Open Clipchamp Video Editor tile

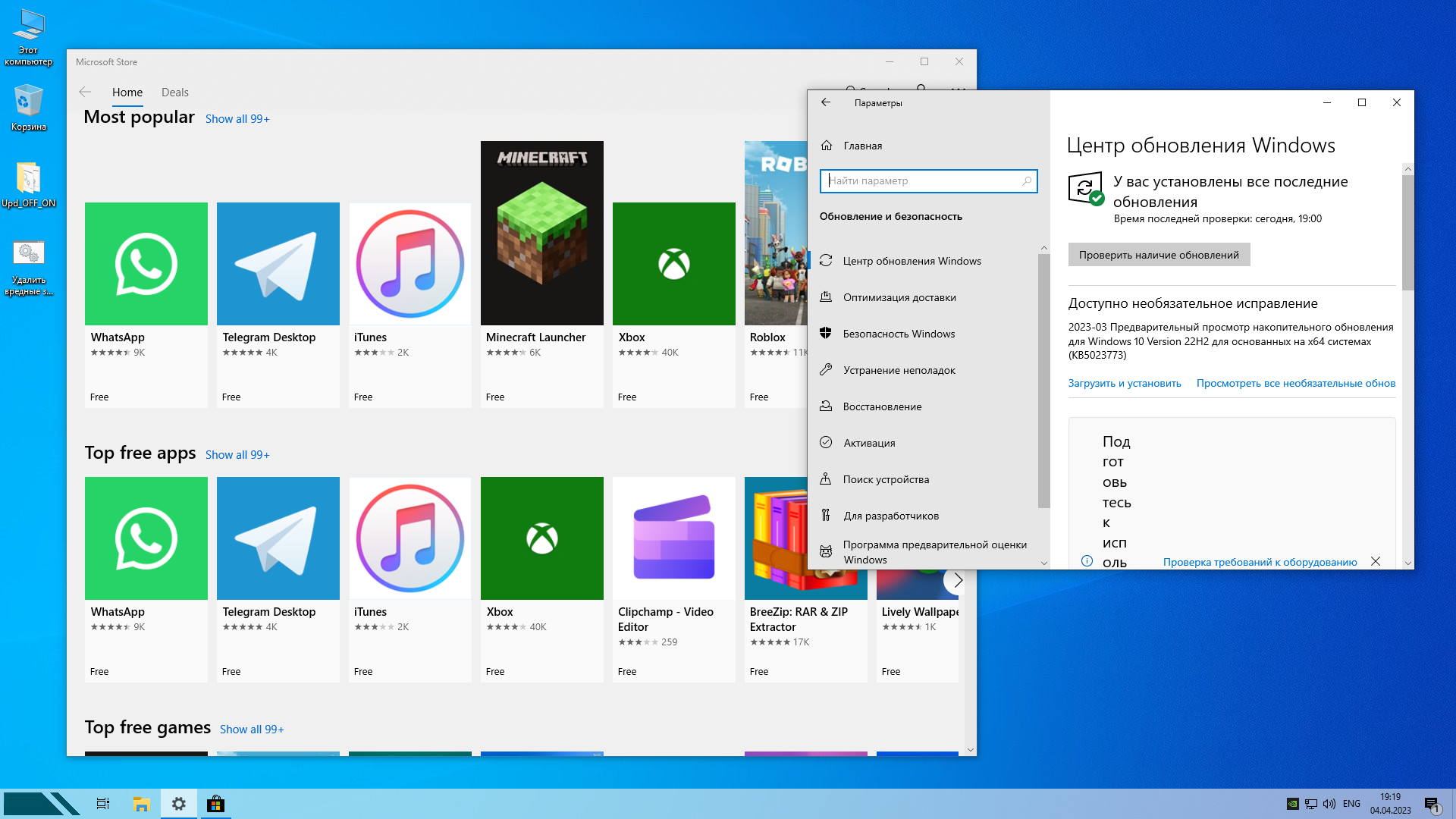tap(673, 538)
